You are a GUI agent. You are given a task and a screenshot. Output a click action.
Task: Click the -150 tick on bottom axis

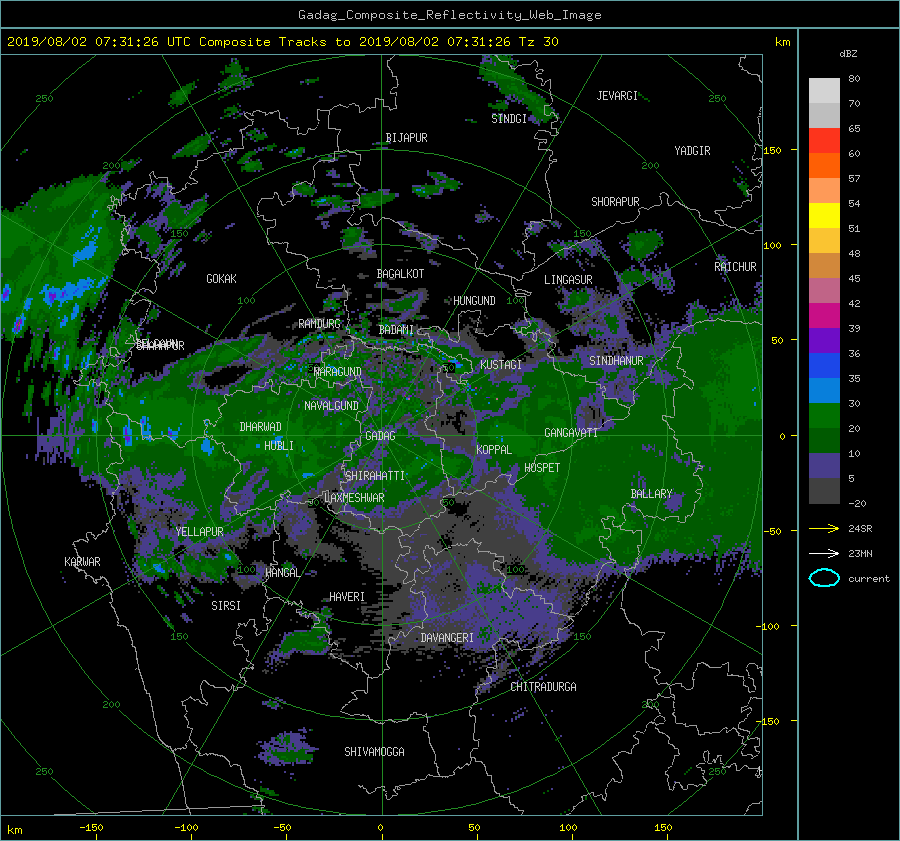91,828
